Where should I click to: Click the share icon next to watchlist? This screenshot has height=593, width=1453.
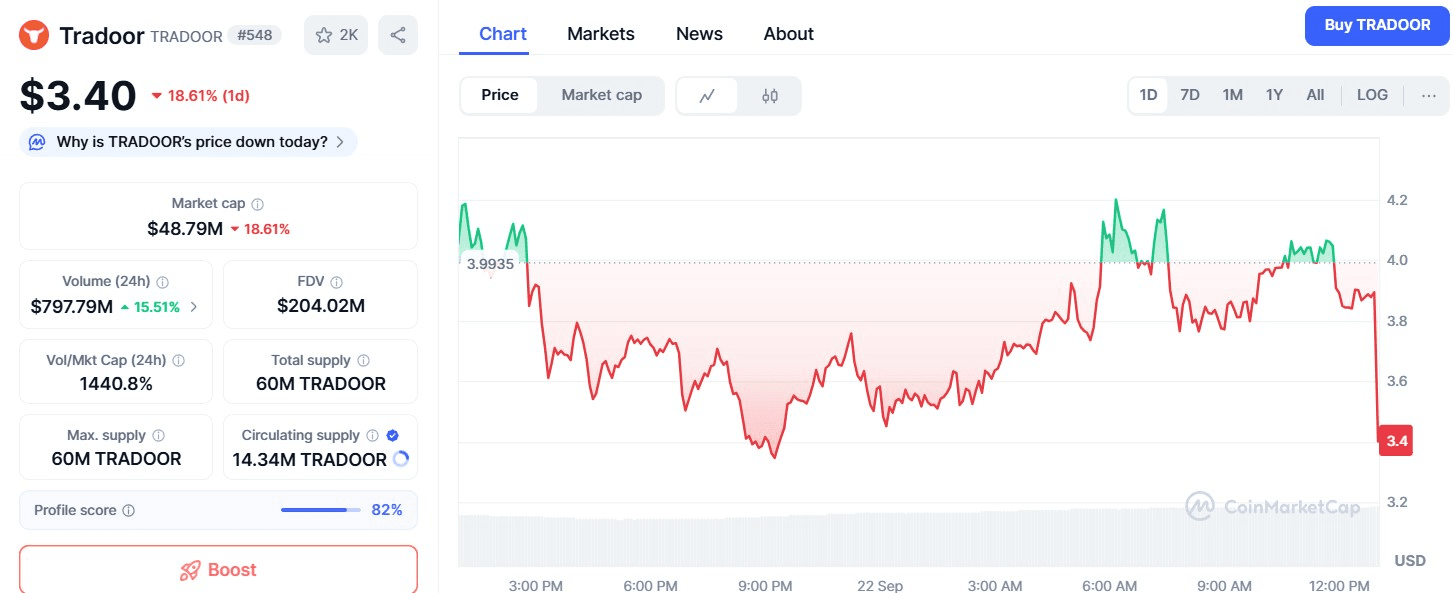tap(398, 35)
